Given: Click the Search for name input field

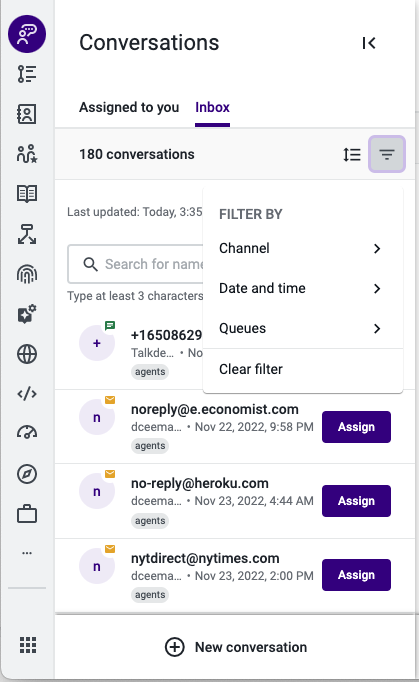Looking at the screenshot, I should [x=136, y=264].
